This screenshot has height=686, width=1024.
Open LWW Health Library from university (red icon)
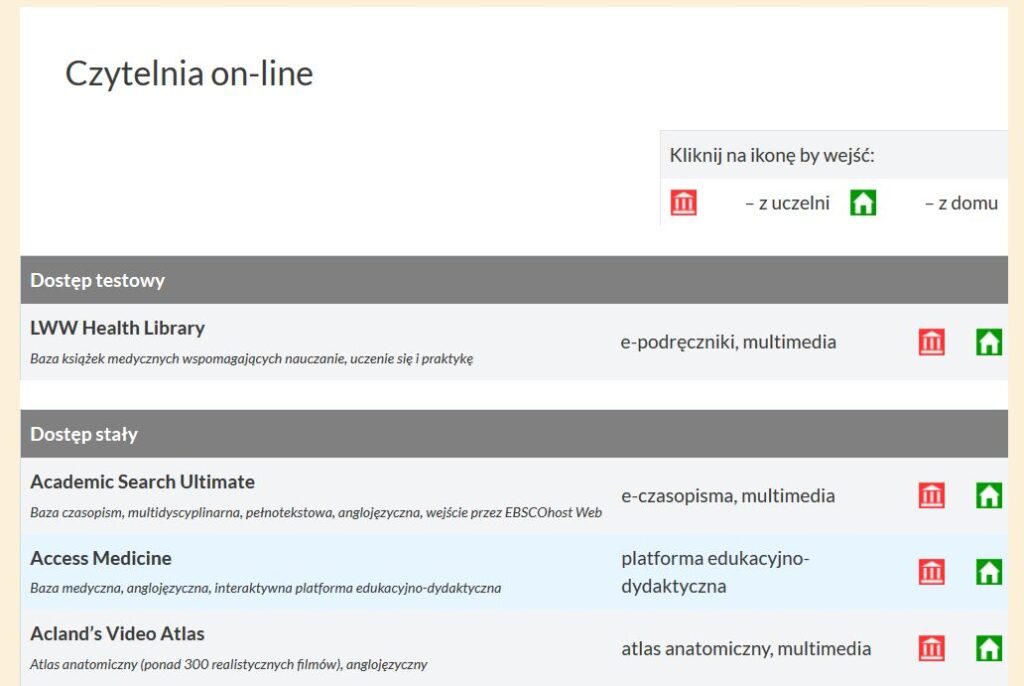coord(931,342)
